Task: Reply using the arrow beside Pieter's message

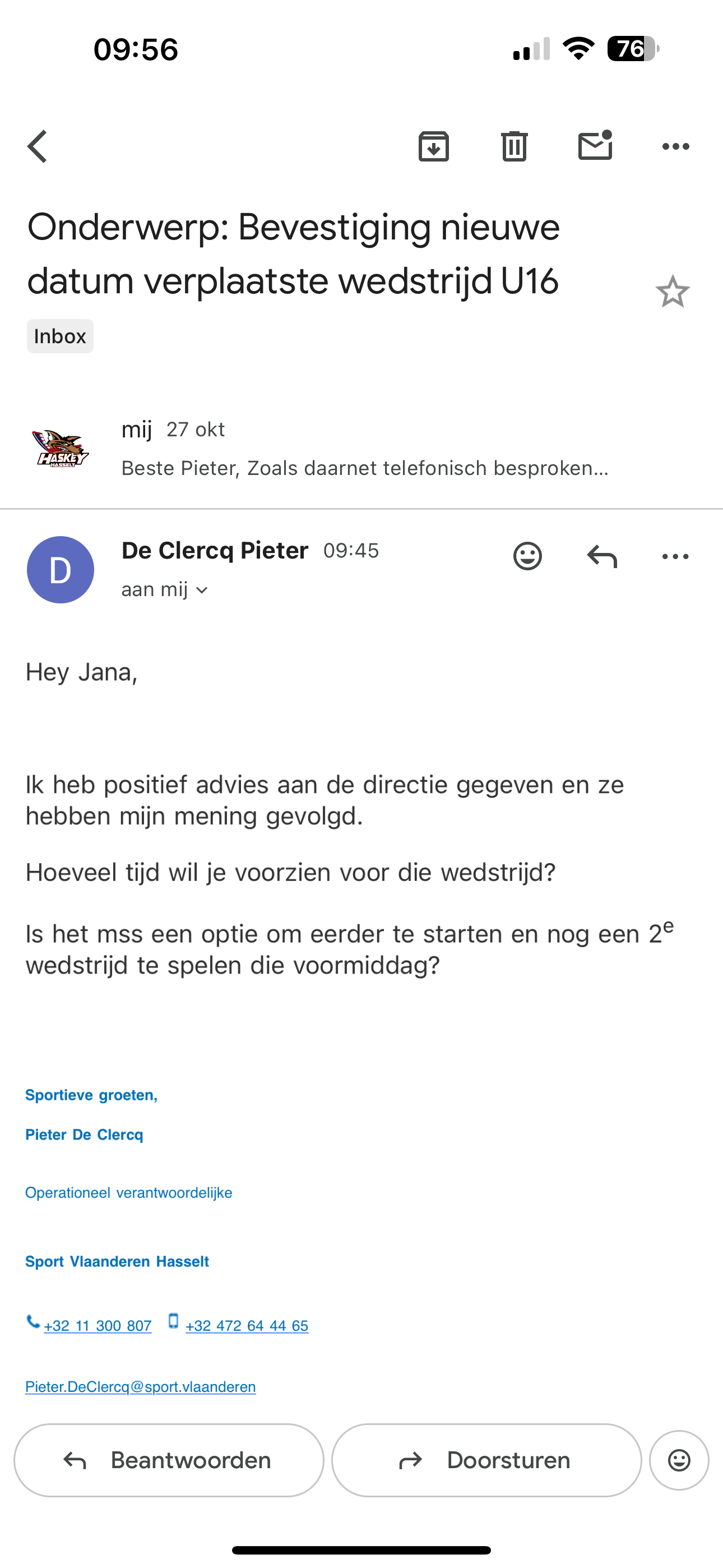Action: [x=602, y=556]
